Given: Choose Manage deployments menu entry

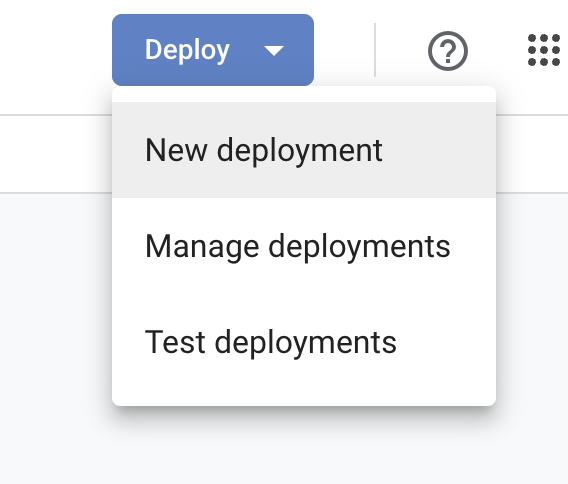Looking at the screenshot, I should (304, 246).
